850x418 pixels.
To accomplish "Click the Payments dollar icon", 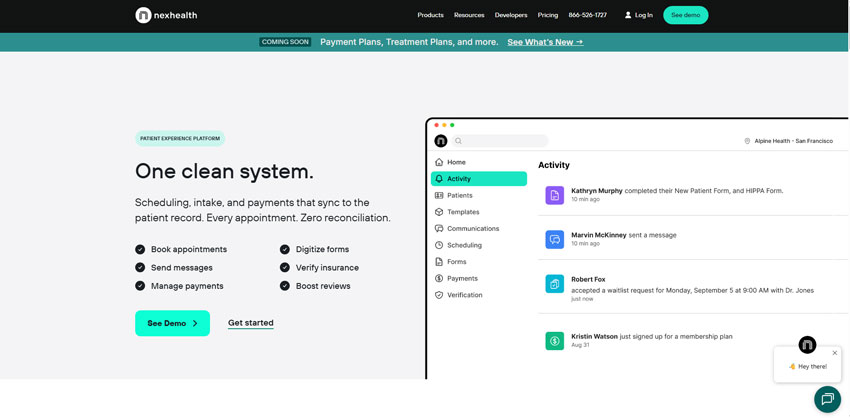I will point(439,278).
